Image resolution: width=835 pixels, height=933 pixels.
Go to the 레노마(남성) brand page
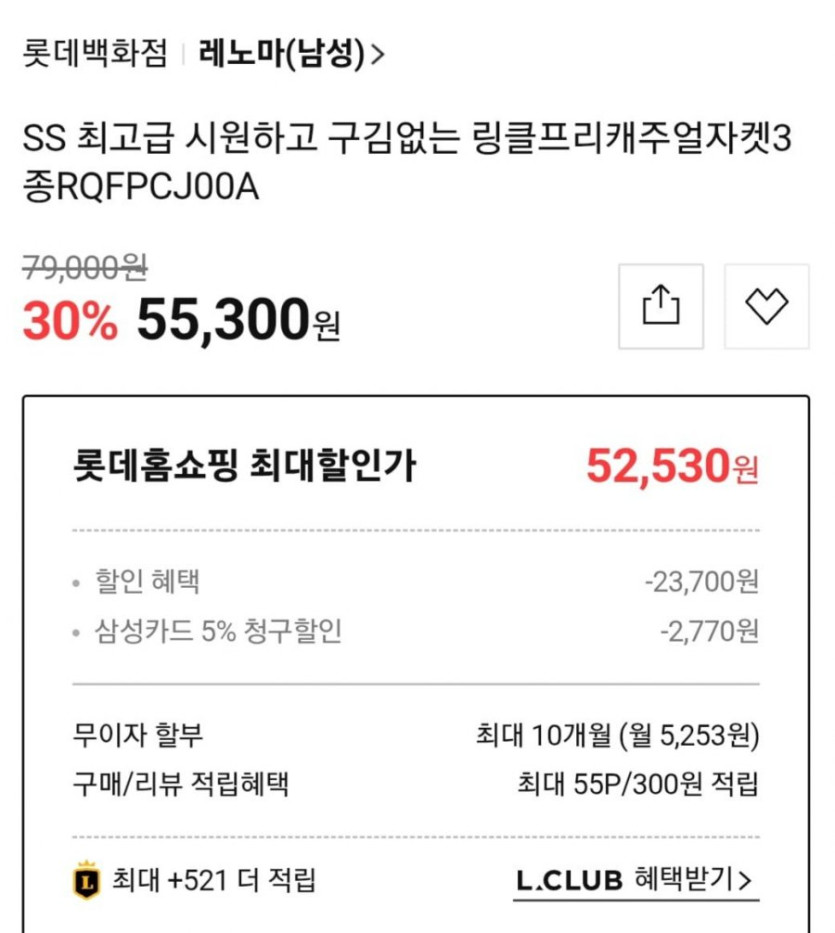282,54
